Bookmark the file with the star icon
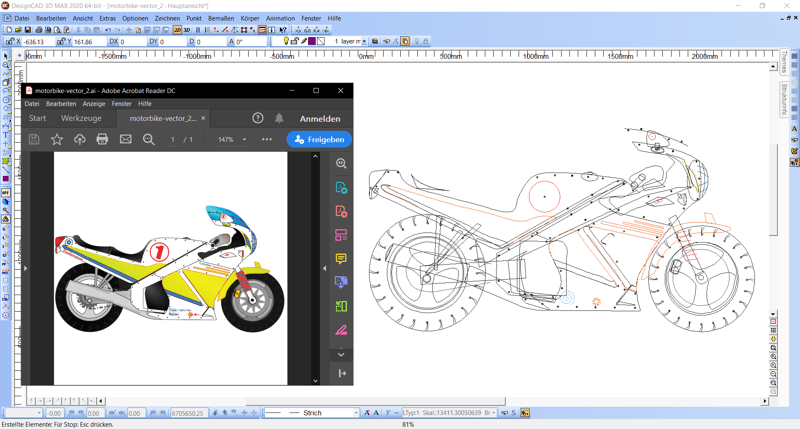Viewport: 800px width, 429px height. tap(57, 140)
